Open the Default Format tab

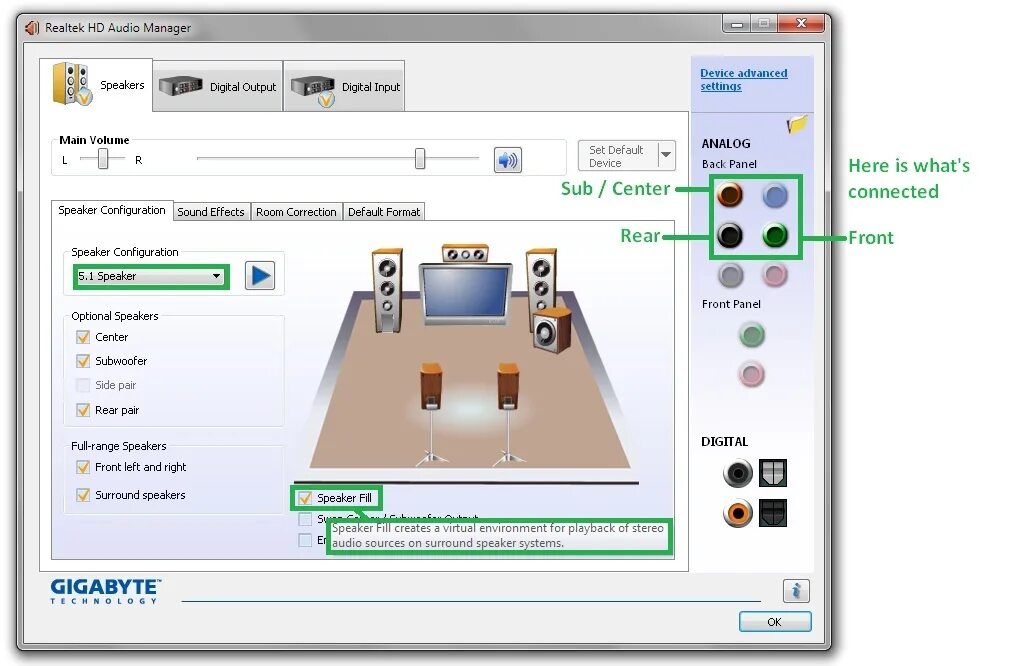(384, 212)
